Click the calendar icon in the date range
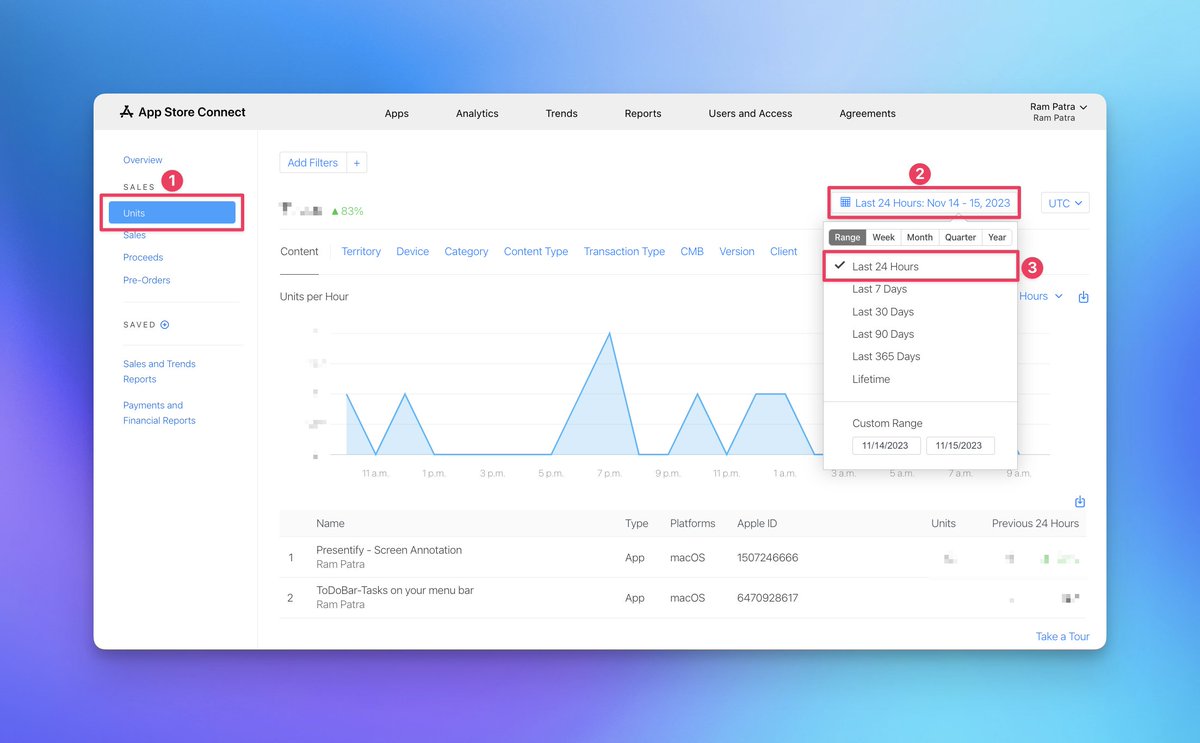The height and width of the screenshot is (743, 1200). tap(845, 203)
